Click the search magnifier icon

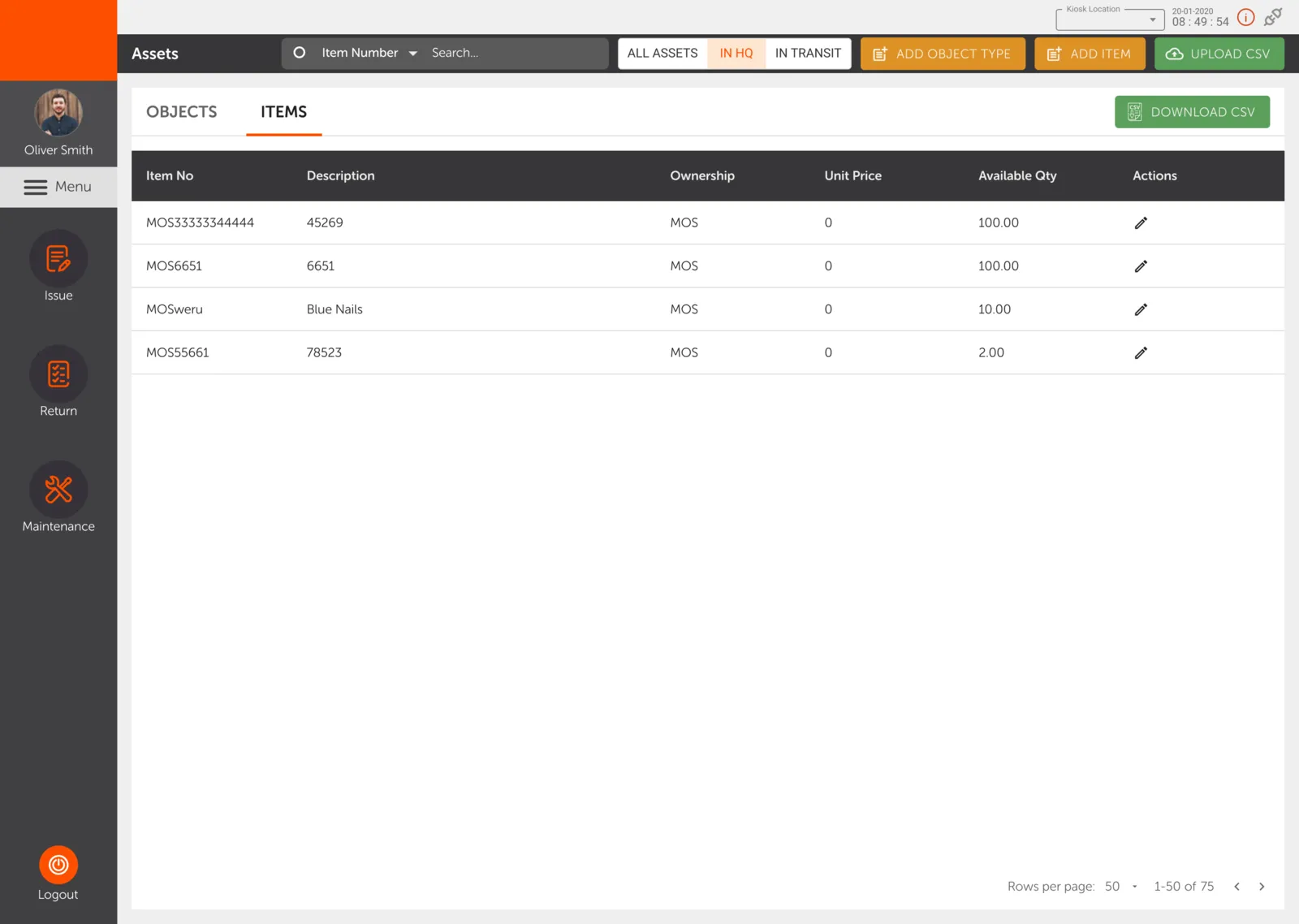coord(299,53)
